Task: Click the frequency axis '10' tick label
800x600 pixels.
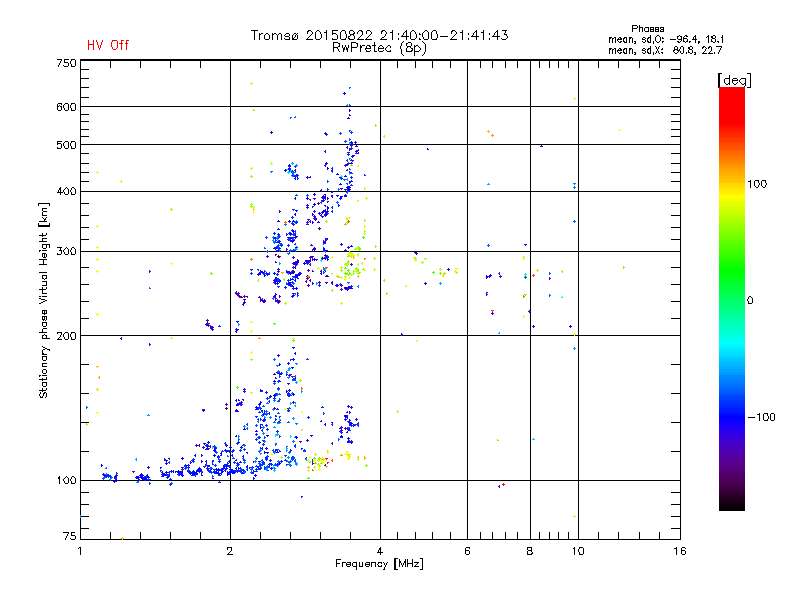Action: 578,551
